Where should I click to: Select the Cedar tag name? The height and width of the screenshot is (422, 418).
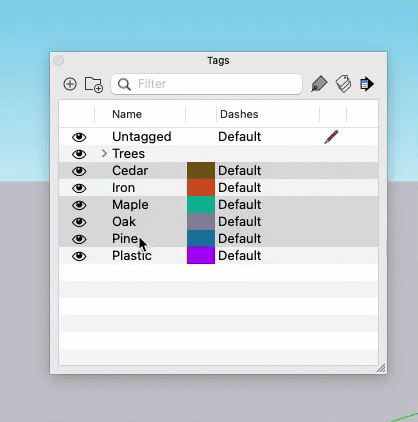[130, 171]
